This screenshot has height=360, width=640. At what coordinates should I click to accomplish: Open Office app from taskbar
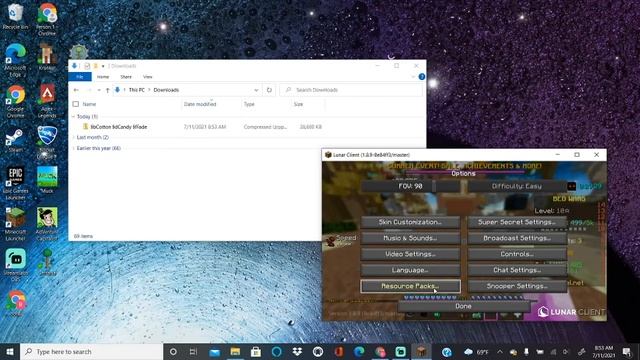[339, 351]
